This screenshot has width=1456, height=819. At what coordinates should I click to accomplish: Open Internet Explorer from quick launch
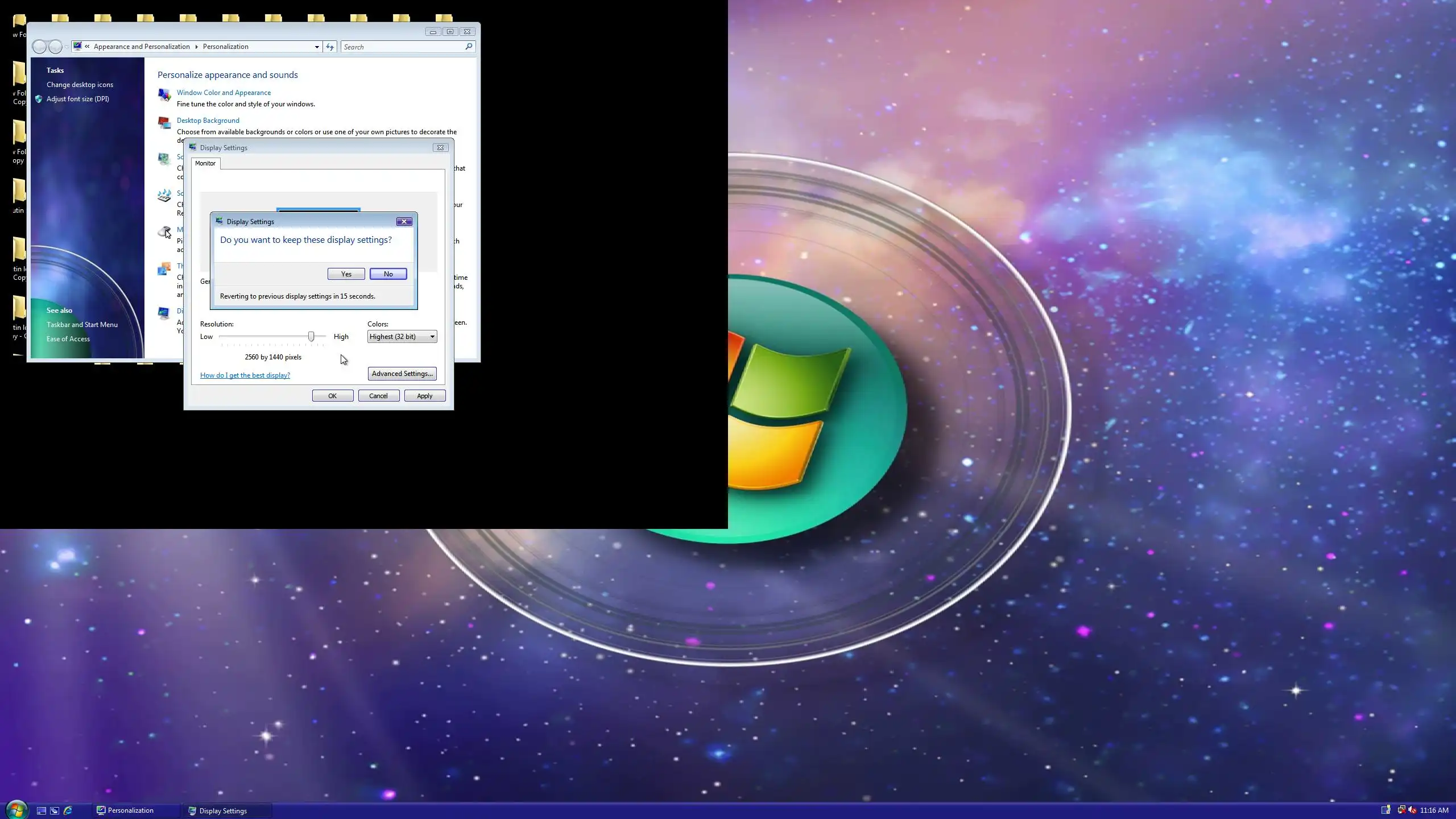pyautogui.click(x=68, y=810)
